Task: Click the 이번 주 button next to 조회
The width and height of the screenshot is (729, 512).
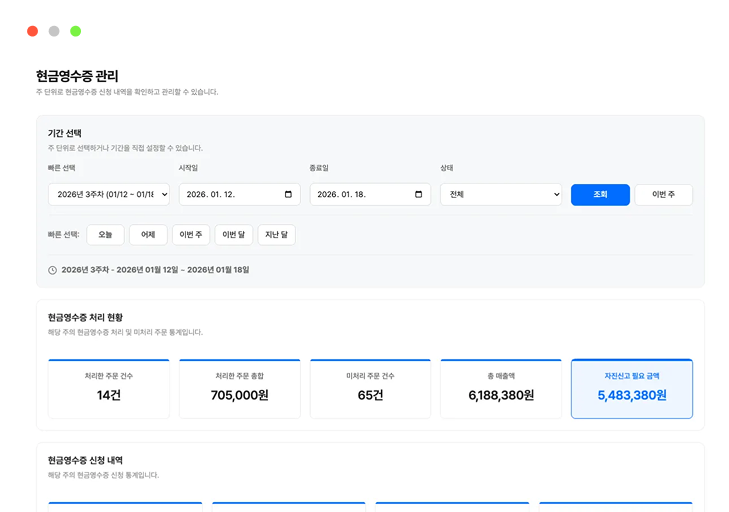Action: (x=663, y=195)
